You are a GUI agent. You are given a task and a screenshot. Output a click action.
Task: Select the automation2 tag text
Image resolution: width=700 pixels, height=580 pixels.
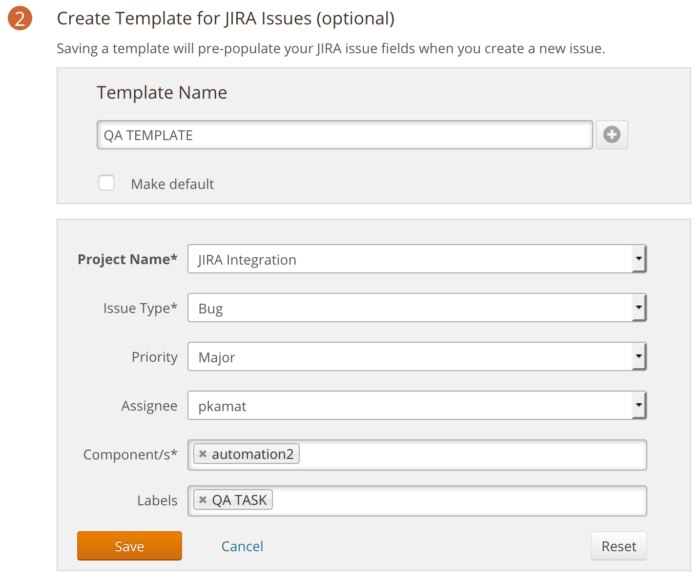click(x=252, y=455)
